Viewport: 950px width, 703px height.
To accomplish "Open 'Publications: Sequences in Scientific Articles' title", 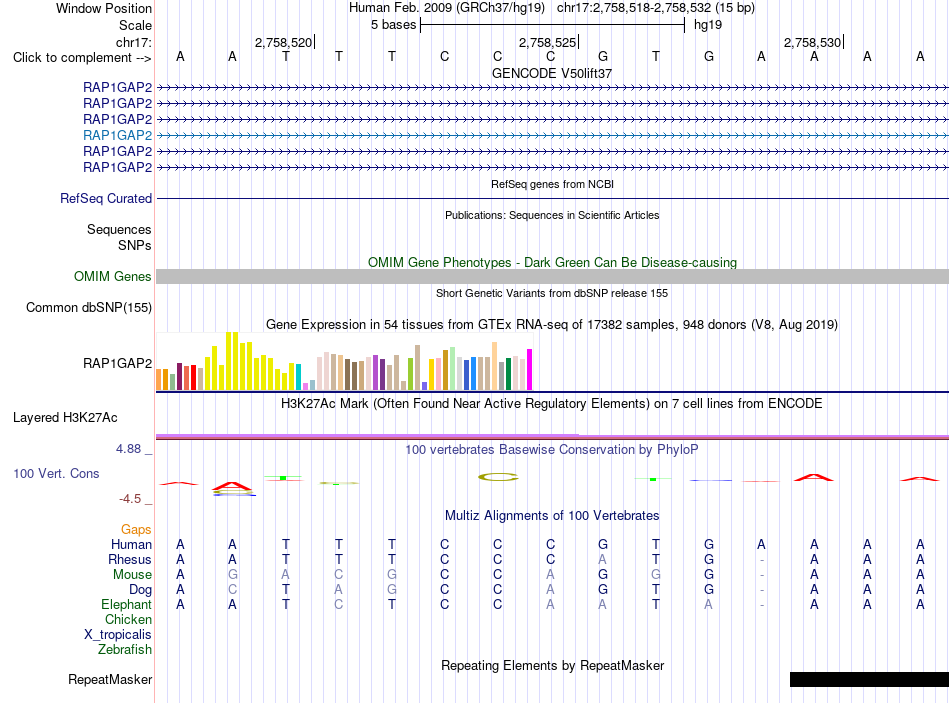I will [552, 215].
